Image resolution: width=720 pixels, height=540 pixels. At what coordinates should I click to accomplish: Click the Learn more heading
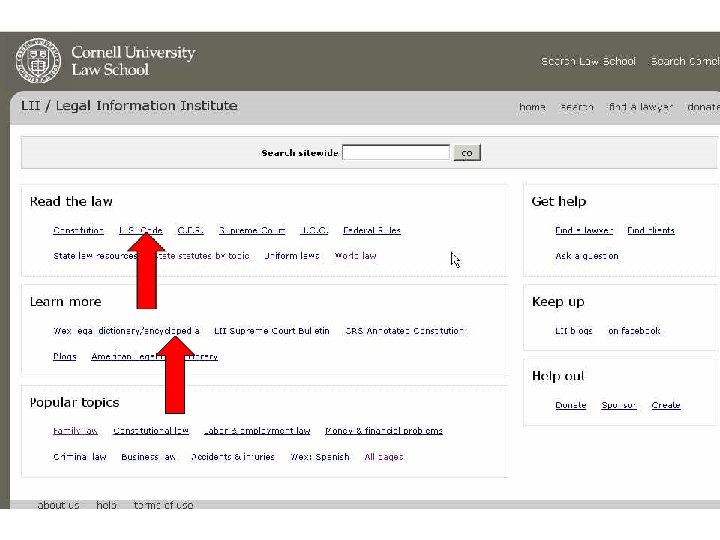[66, 302]
